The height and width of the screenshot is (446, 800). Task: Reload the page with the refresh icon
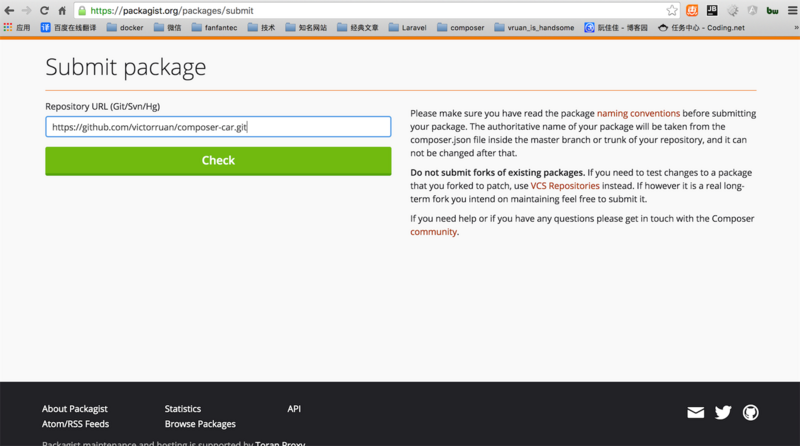(44, 10)
